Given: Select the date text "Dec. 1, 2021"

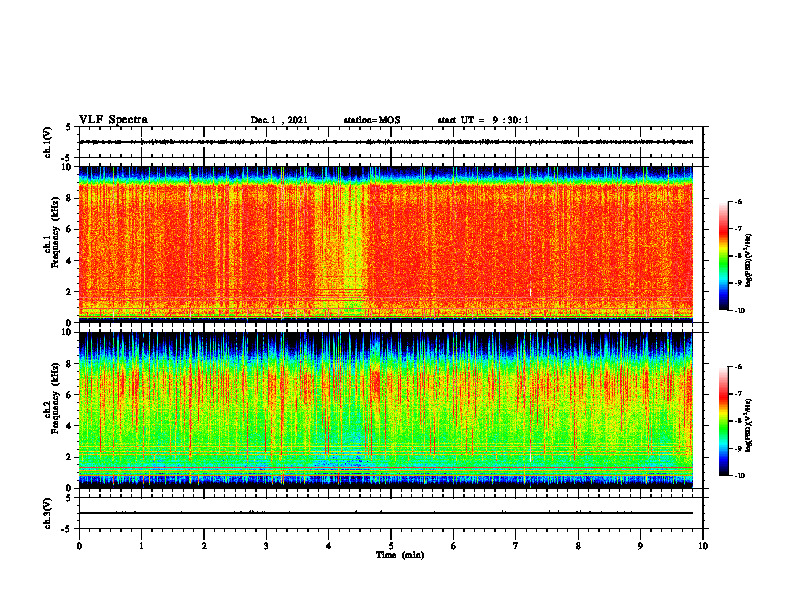Looking at the screenshot, I should (x=279, y=120).
